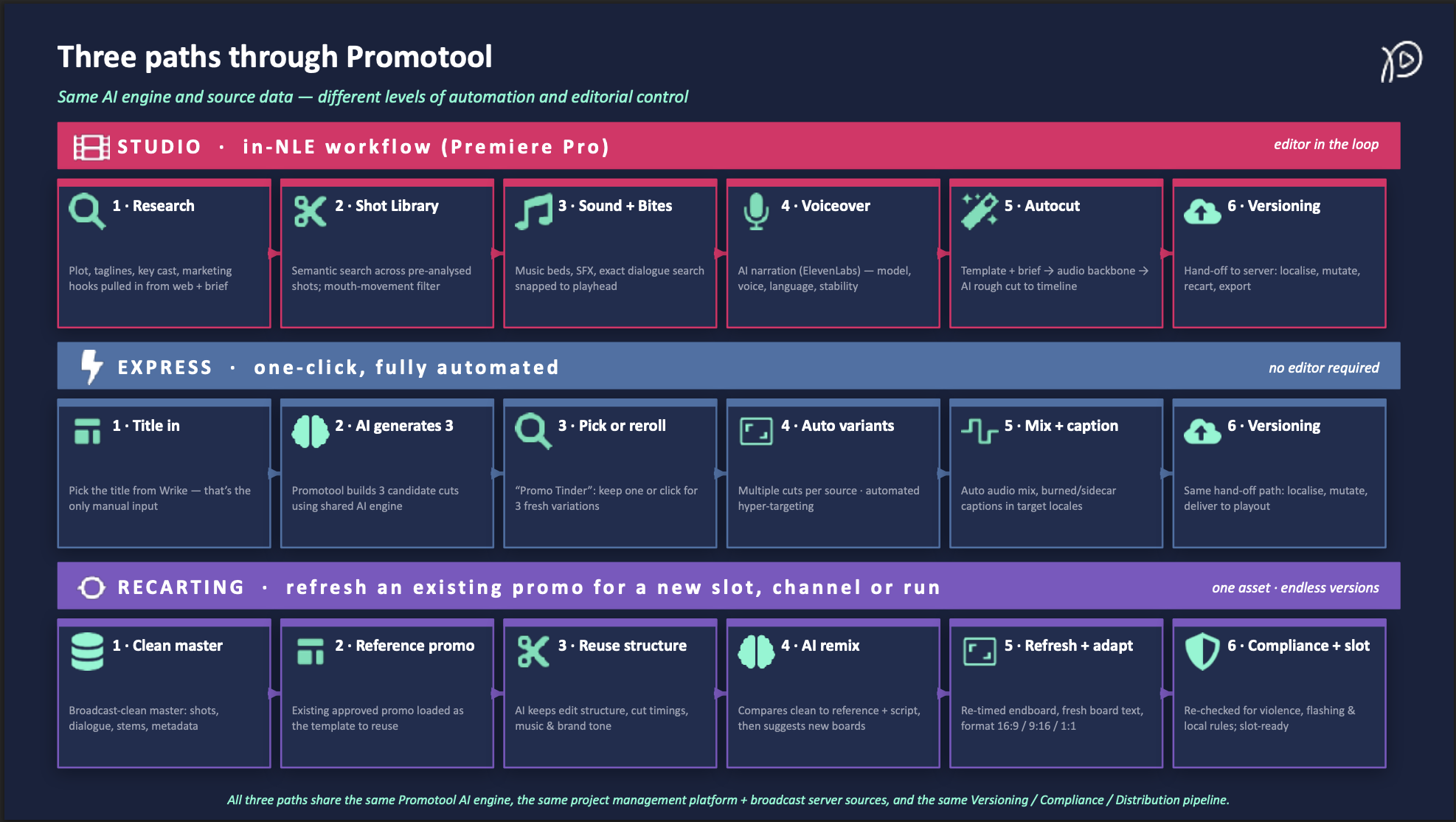1456x822 pixels.
Task: Click the Reuse structure scissors icon
Action: click(x=533, y=652)
